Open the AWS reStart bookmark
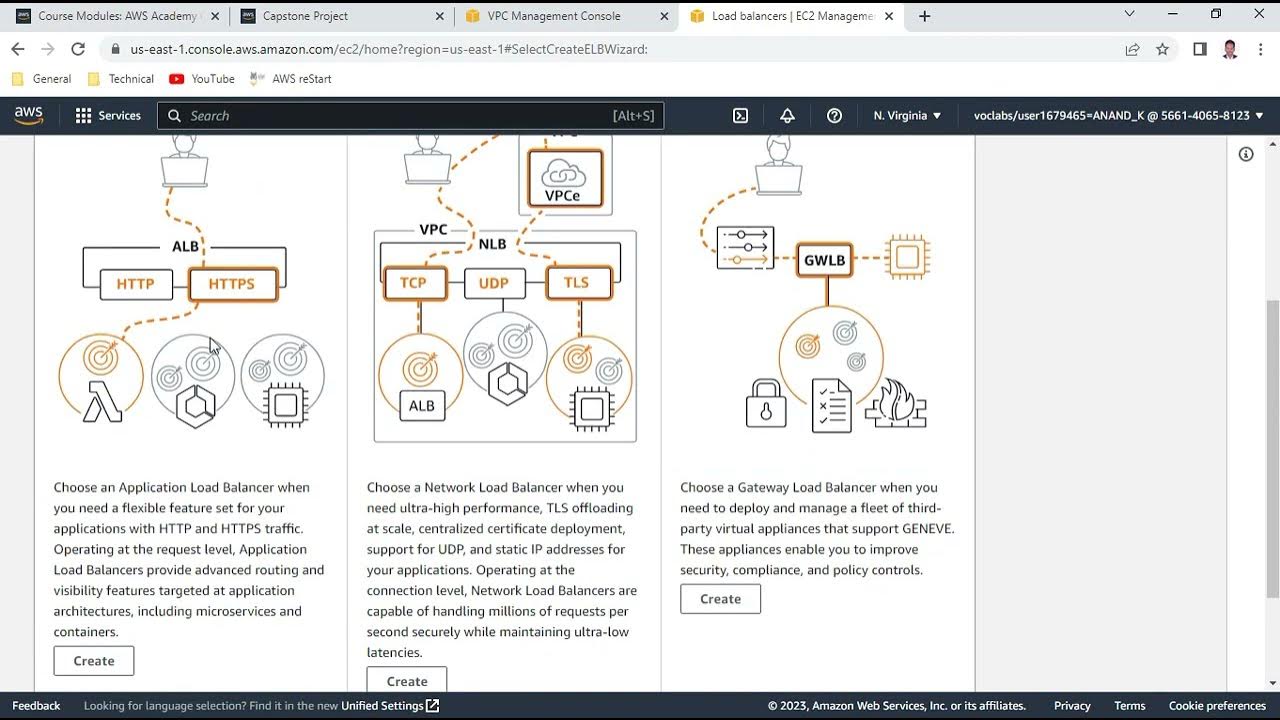This screenshot has height=720, width=1280. 290,79
